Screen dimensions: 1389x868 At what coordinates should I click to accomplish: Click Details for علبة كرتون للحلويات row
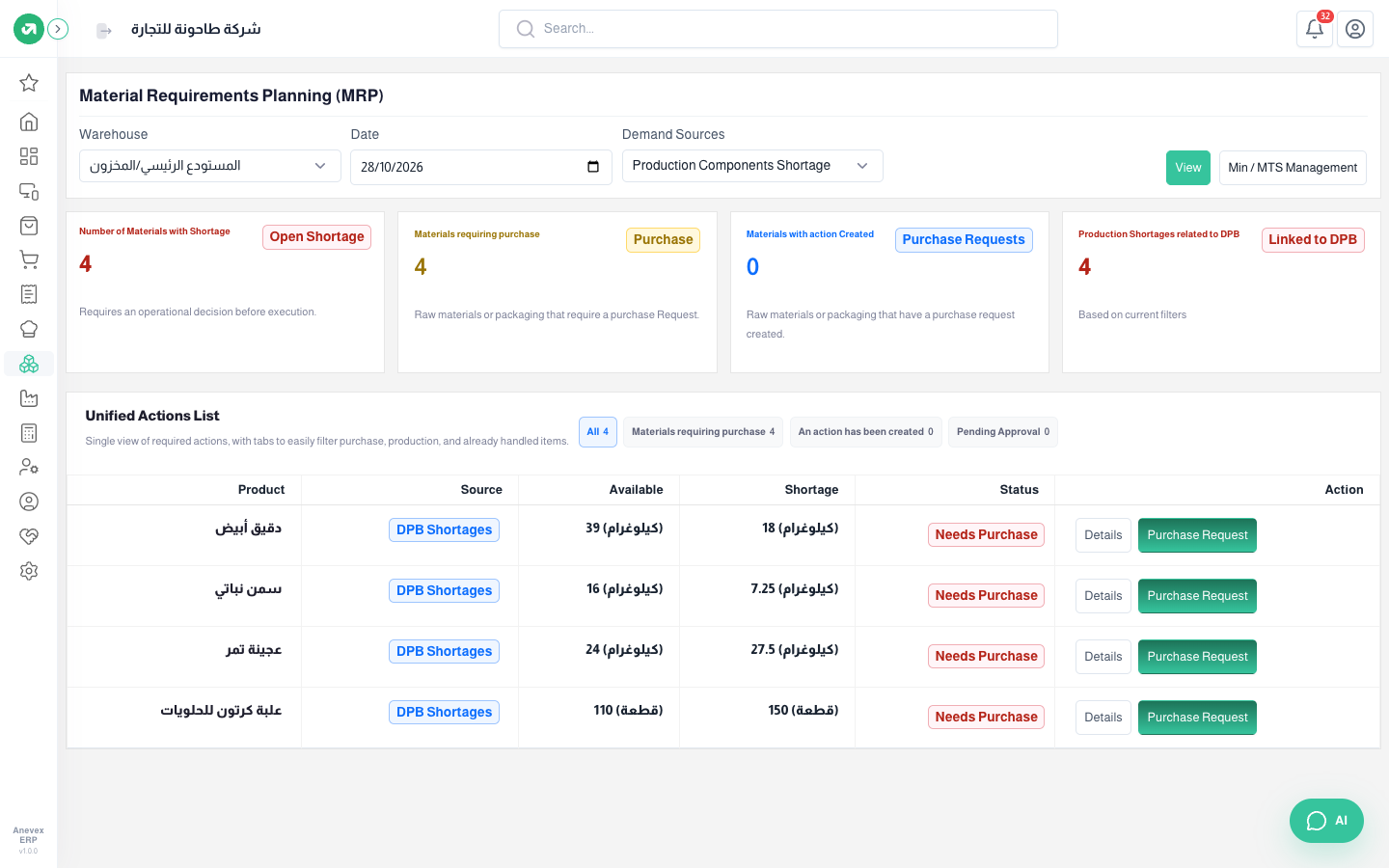pos(1103,718)
